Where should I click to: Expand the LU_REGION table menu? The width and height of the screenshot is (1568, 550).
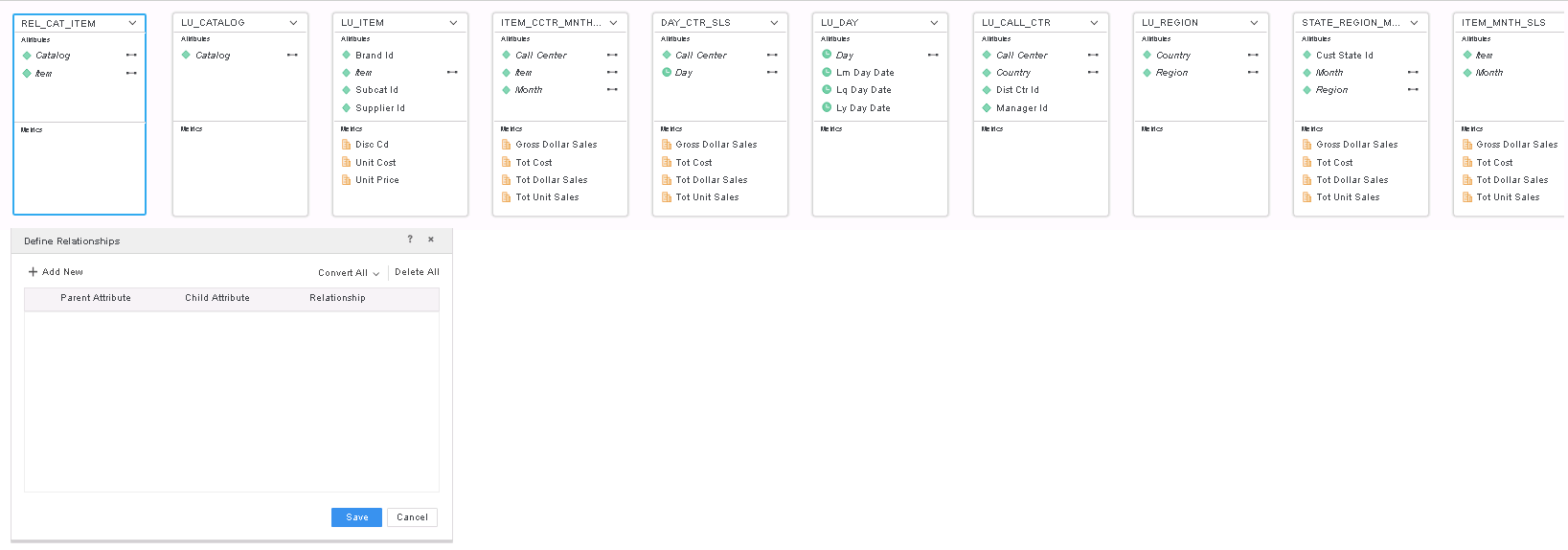tap(1254, 22)
